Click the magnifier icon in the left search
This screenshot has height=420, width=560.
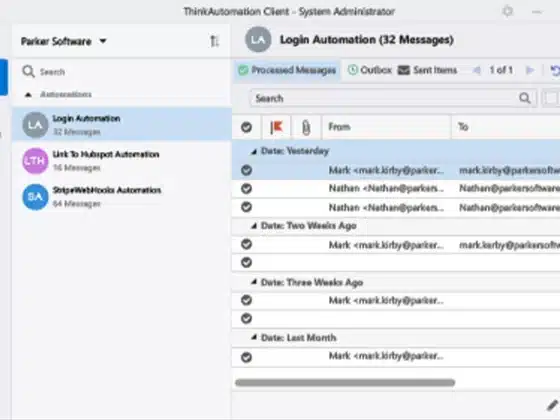pos(28,71)
